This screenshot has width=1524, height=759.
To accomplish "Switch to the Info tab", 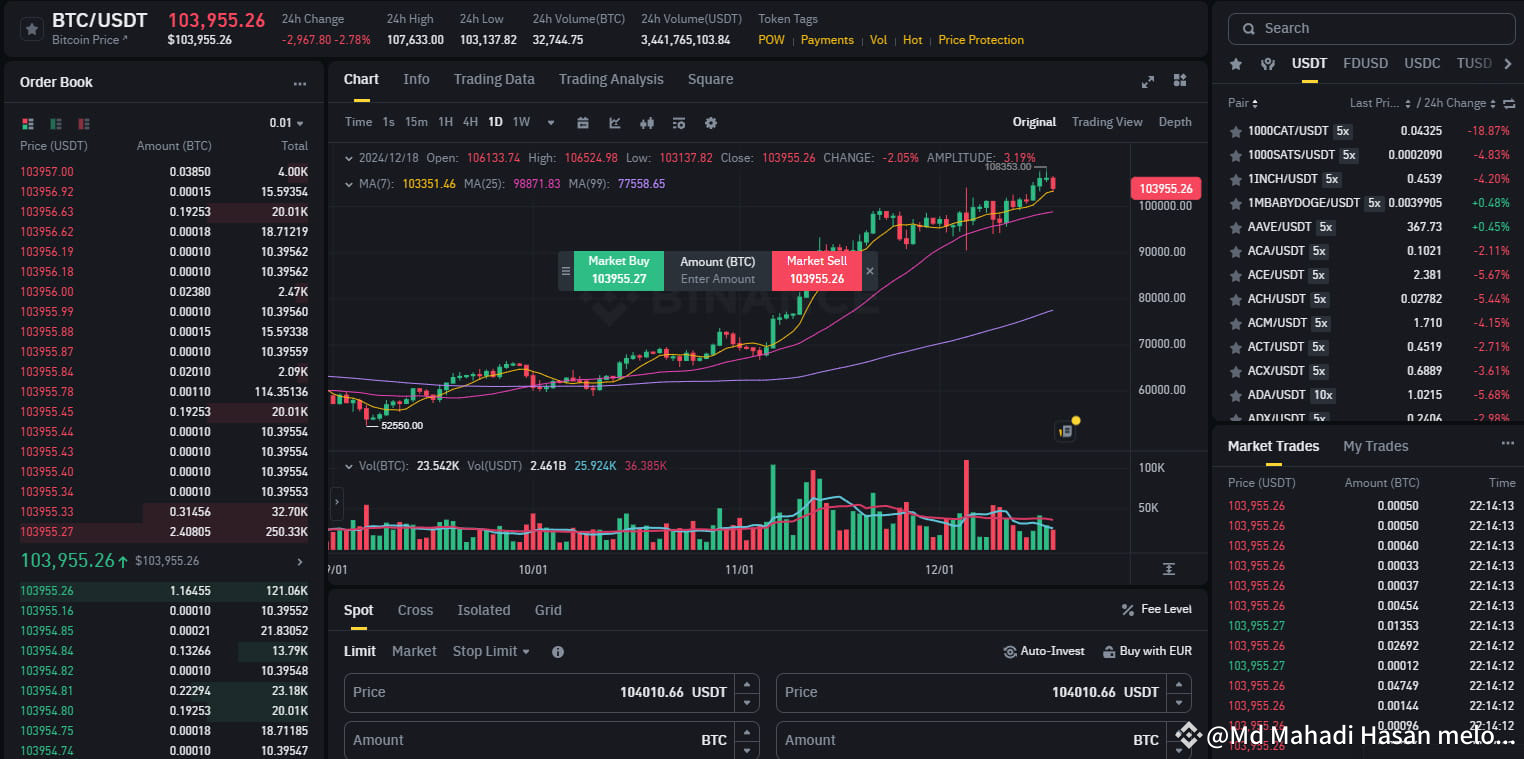I will click(x=416, y=79).
